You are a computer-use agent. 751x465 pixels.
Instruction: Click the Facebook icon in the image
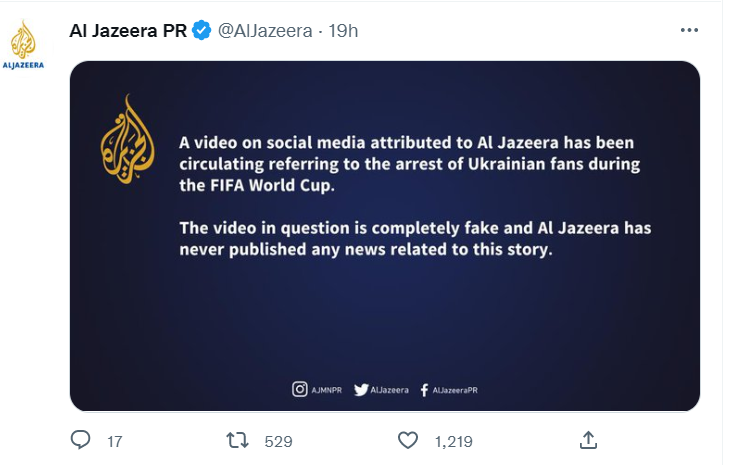tap(424, 390)
